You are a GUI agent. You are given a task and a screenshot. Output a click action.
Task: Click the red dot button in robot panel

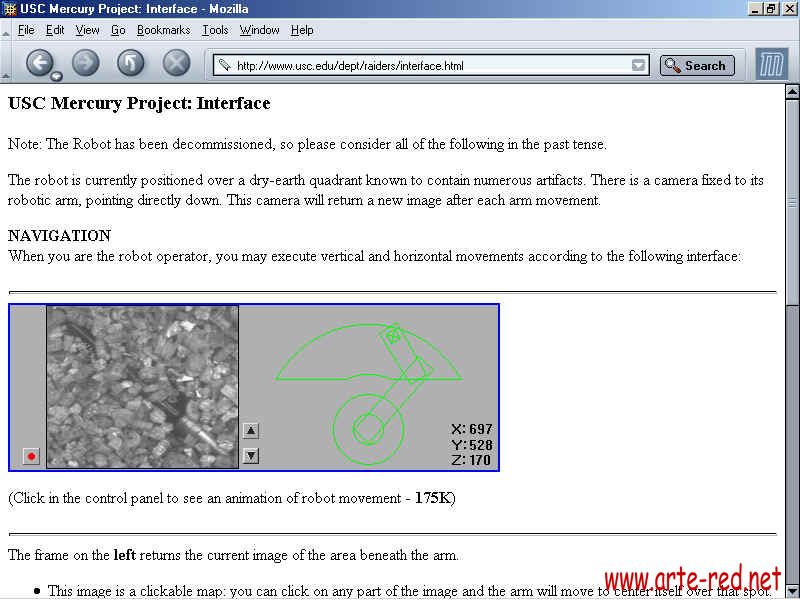point(31,457)
